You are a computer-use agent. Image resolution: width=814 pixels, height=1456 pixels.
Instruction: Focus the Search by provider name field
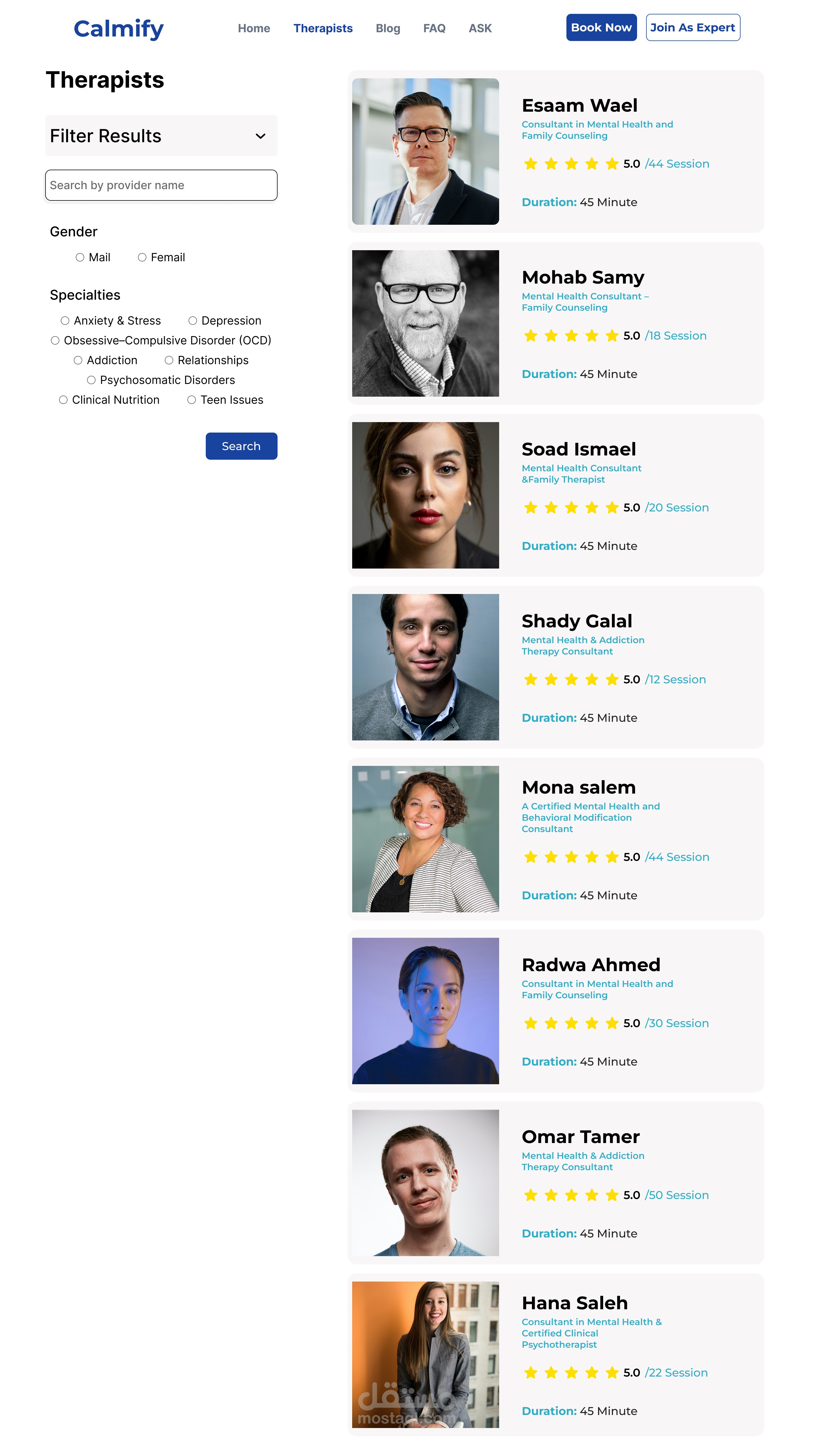tap(161, 185)
